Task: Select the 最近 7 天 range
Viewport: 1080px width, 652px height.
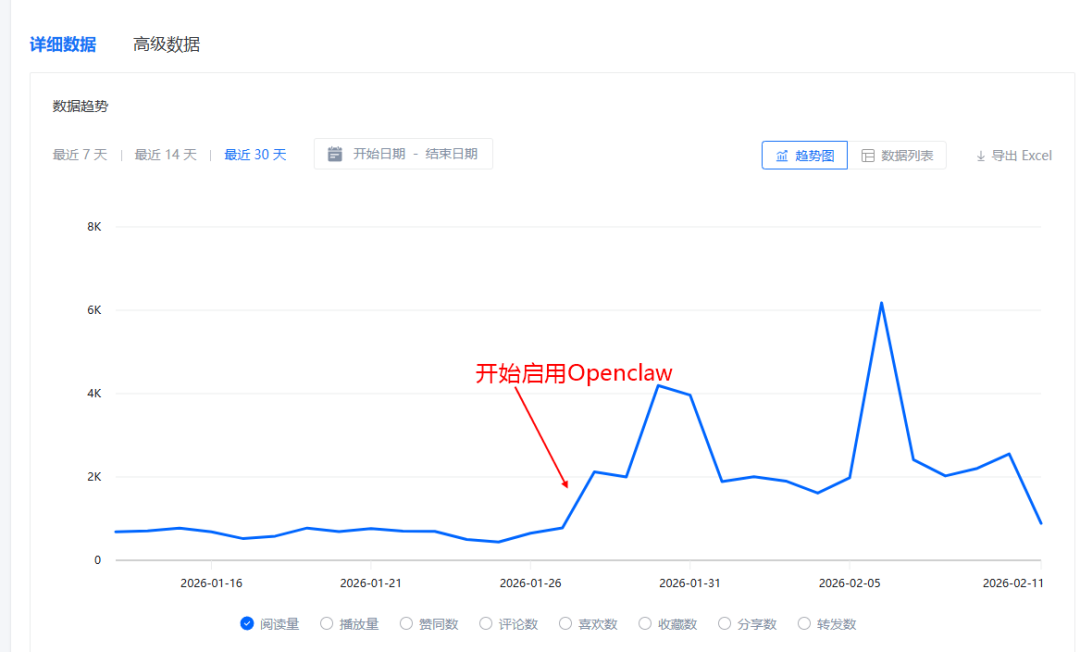Action: (x=80, y=155)
